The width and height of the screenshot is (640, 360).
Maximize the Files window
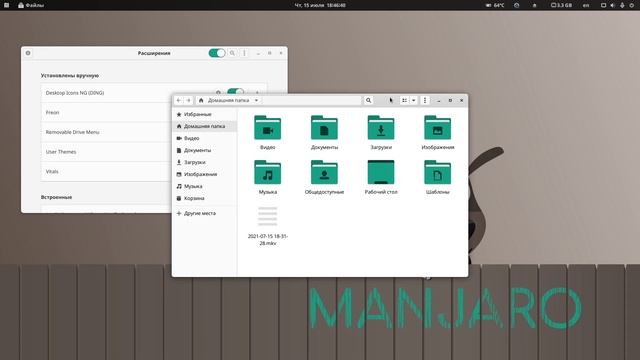click(450, 100)
